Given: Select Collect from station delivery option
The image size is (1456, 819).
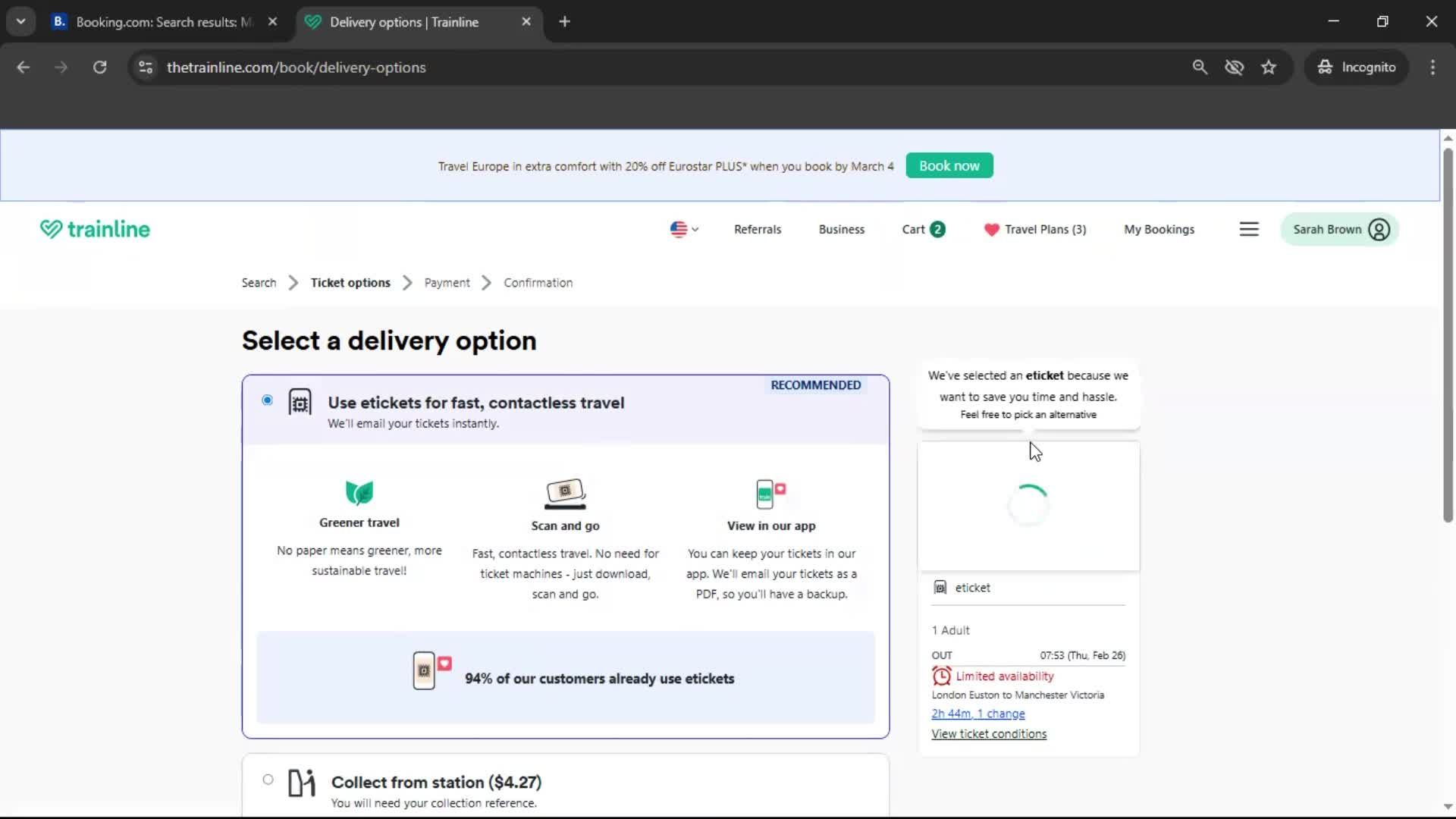Looking at the screenshot, I should click(x=267, y=779).
